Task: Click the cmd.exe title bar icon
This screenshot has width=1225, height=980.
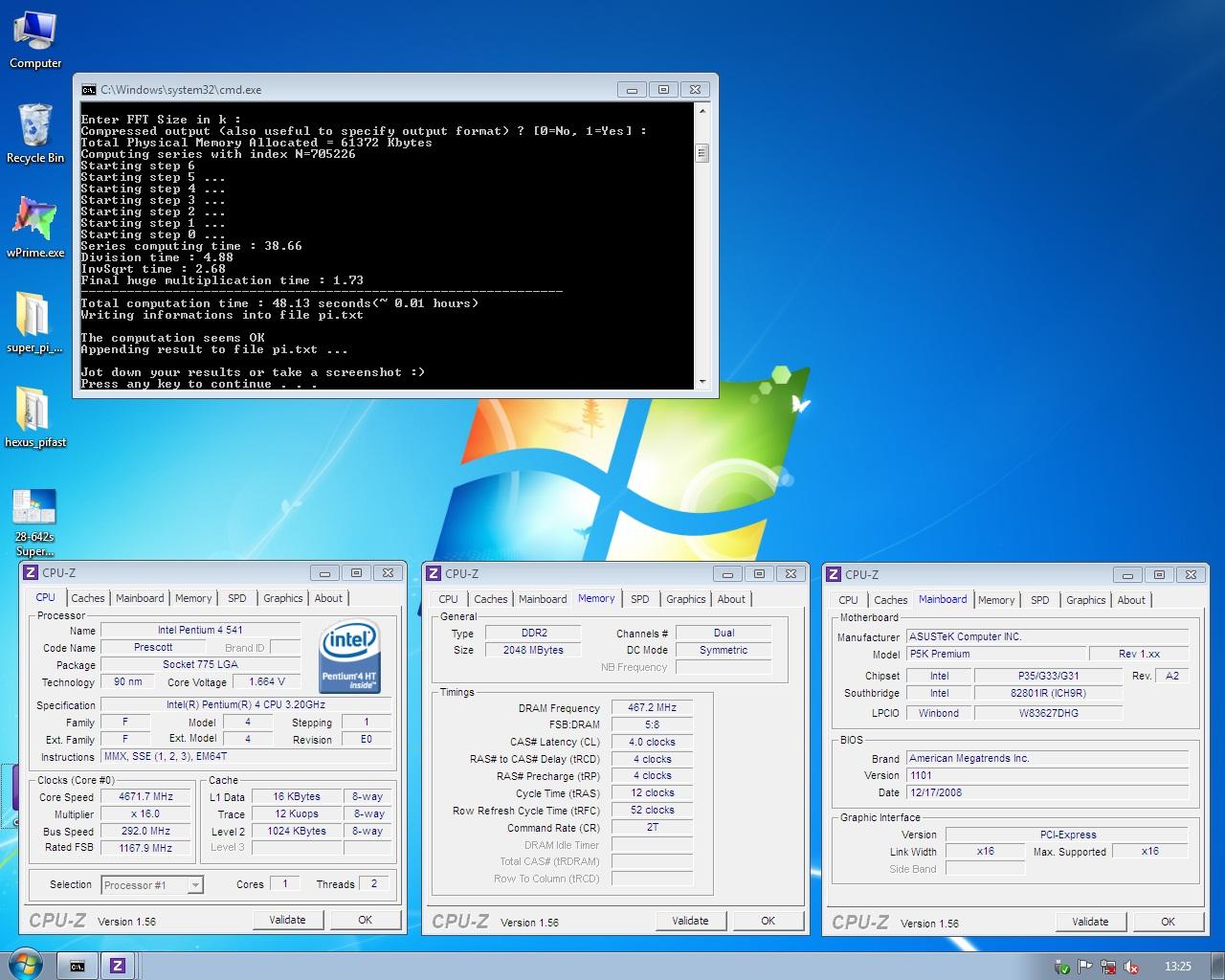Action: [89, 90]
